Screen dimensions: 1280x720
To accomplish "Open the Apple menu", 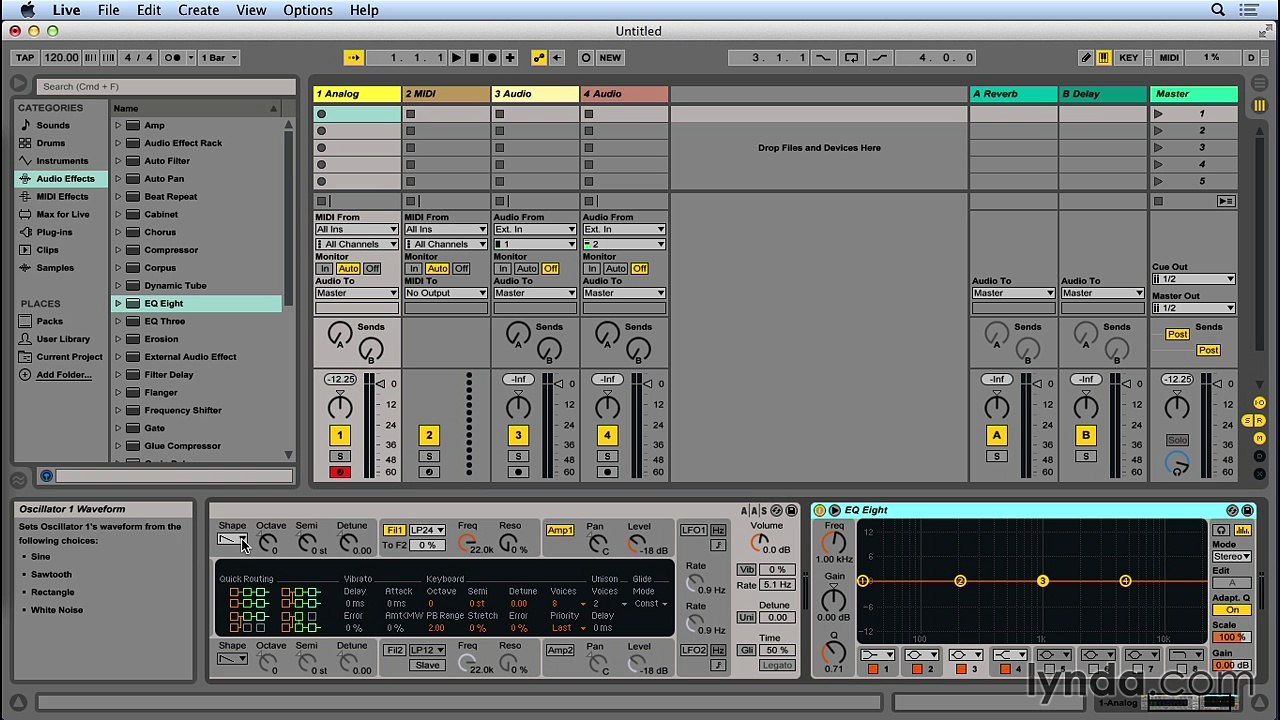I will 27,10.
